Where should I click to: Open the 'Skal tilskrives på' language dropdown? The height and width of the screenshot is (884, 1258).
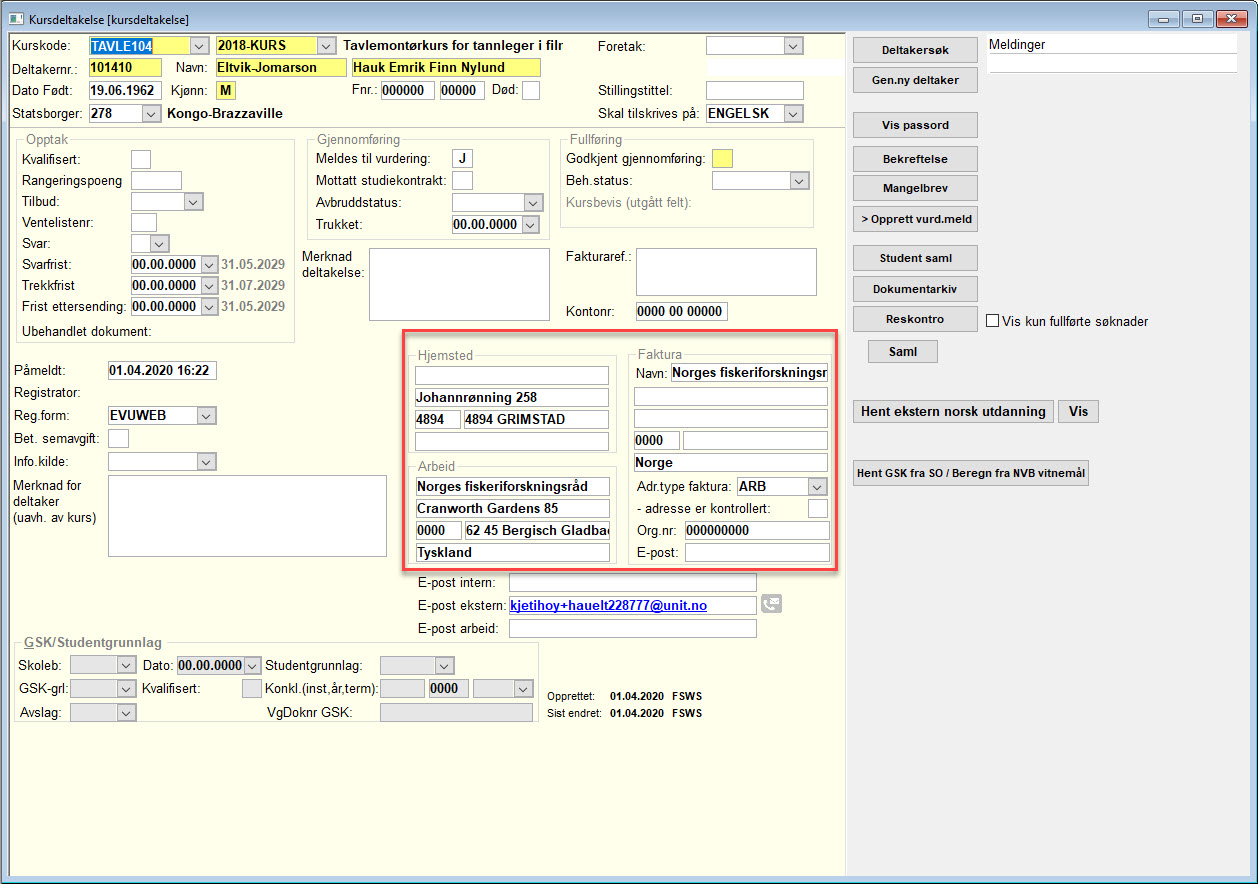(x=794, y=113)
